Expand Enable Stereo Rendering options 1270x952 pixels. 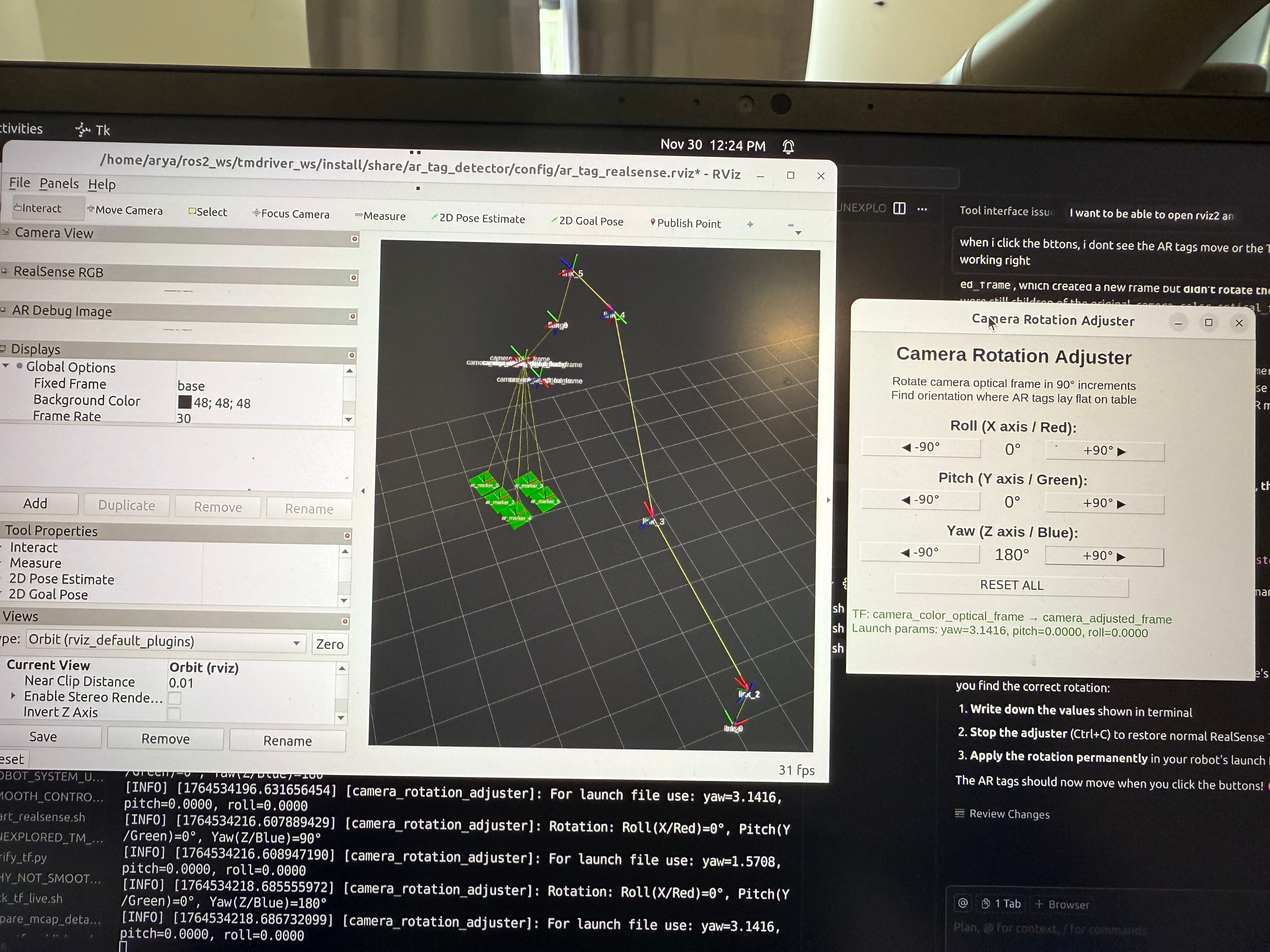tap(13, 695)
